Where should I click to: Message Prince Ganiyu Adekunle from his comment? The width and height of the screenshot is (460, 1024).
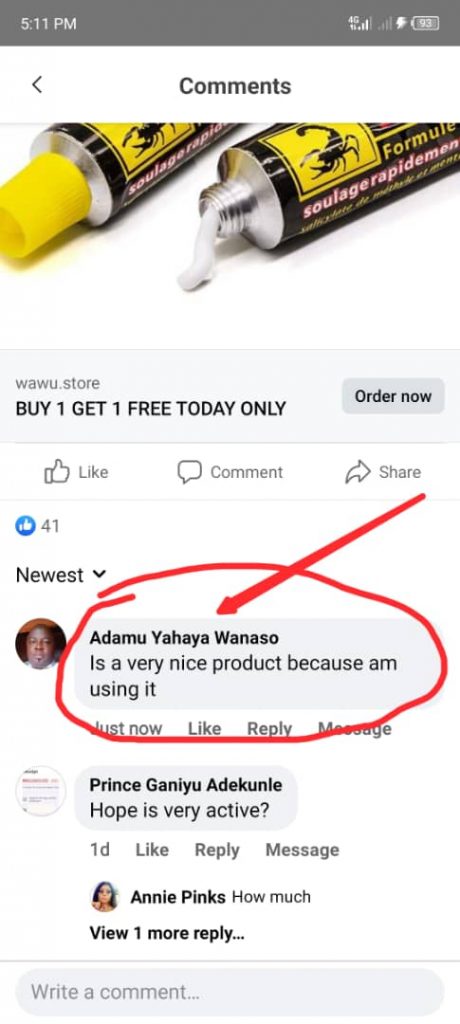(x=302, y=850)
